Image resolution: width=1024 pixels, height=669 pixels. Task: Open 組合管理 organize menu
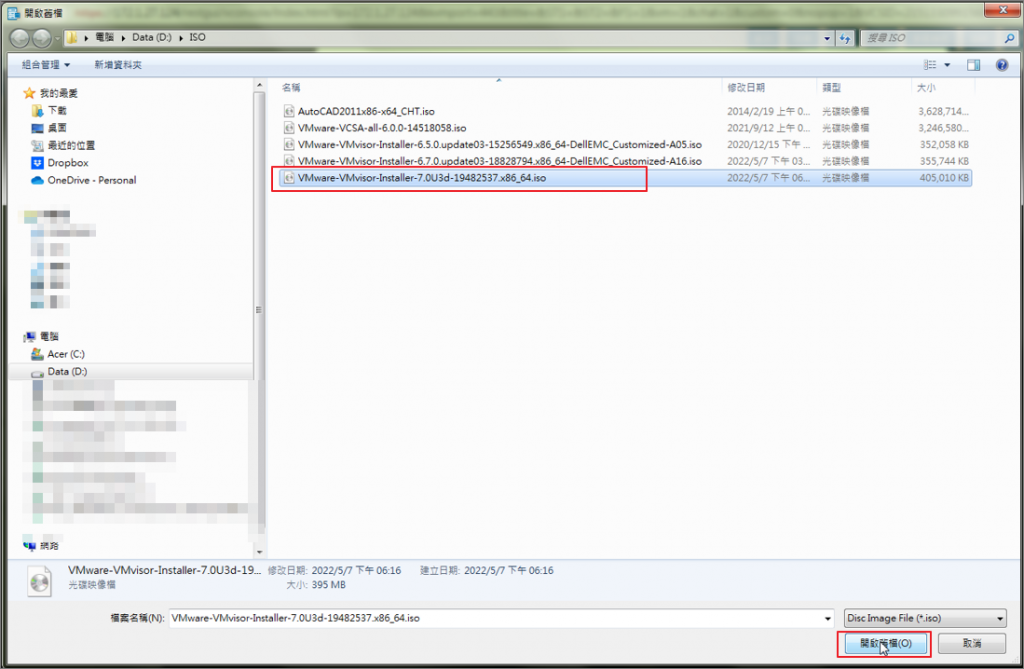click(46, 65)
